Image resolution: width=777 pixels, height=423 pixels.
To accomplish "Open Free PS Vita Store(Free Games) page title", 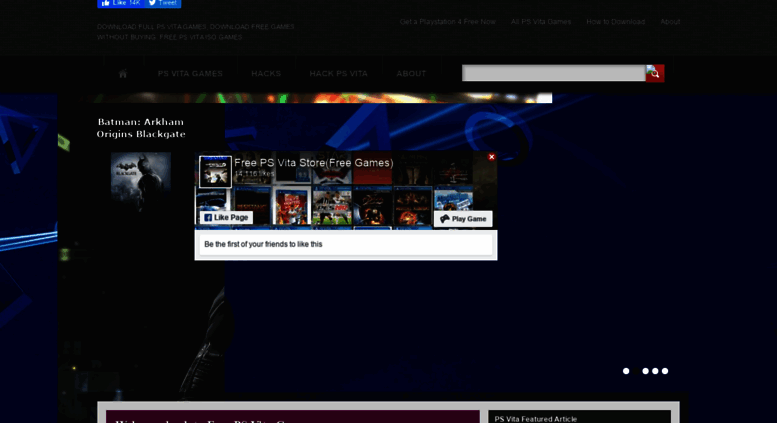I will (x=314, y=162).
